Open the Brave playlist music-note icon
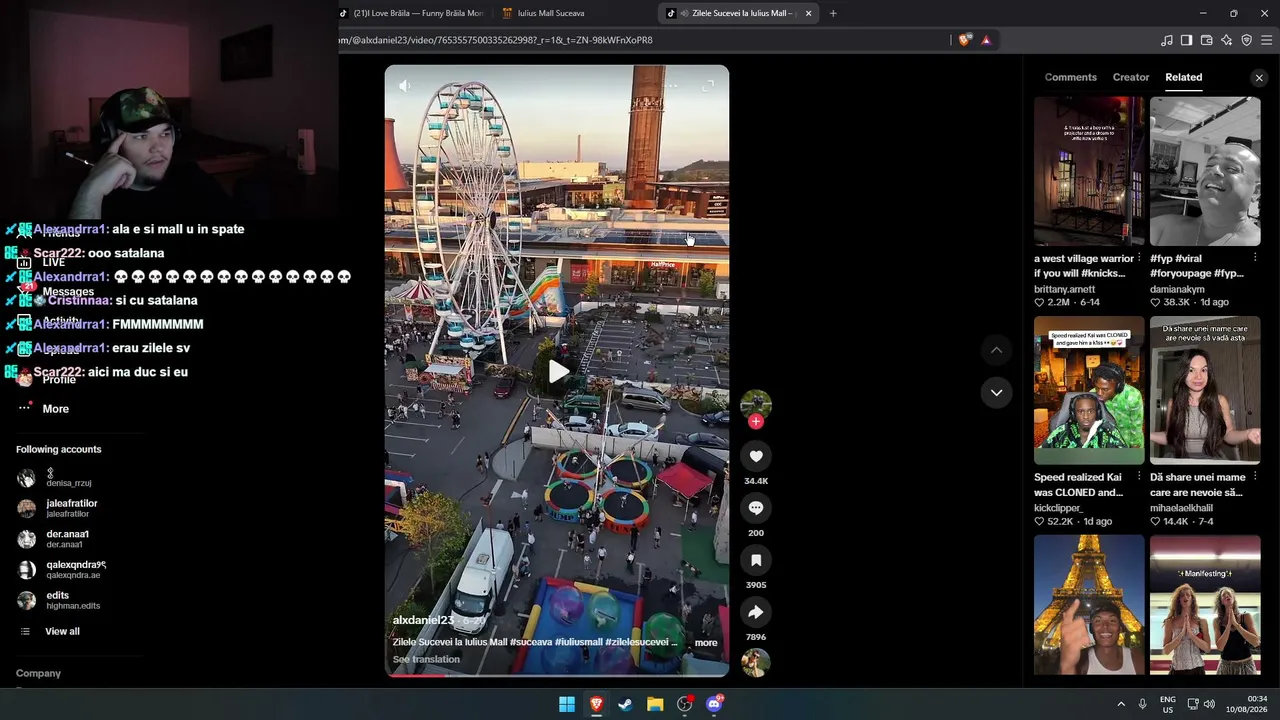Screen dimensions: 1280x720 (1166, 40)
